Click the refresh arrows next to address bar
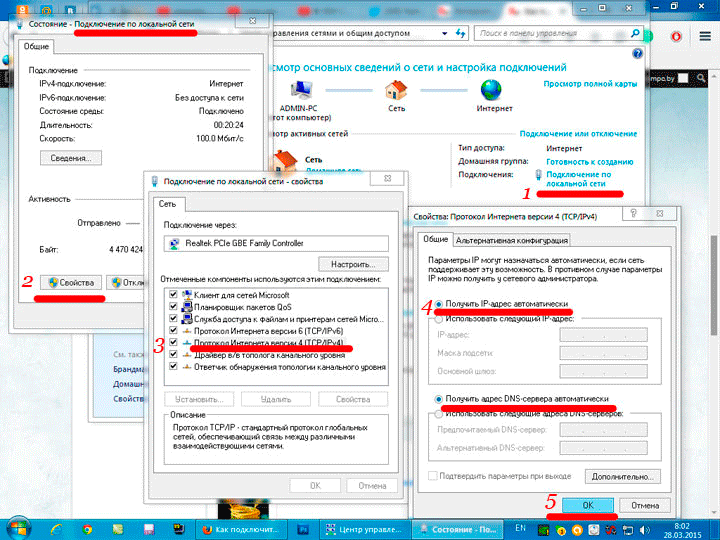 coord(460,33)
